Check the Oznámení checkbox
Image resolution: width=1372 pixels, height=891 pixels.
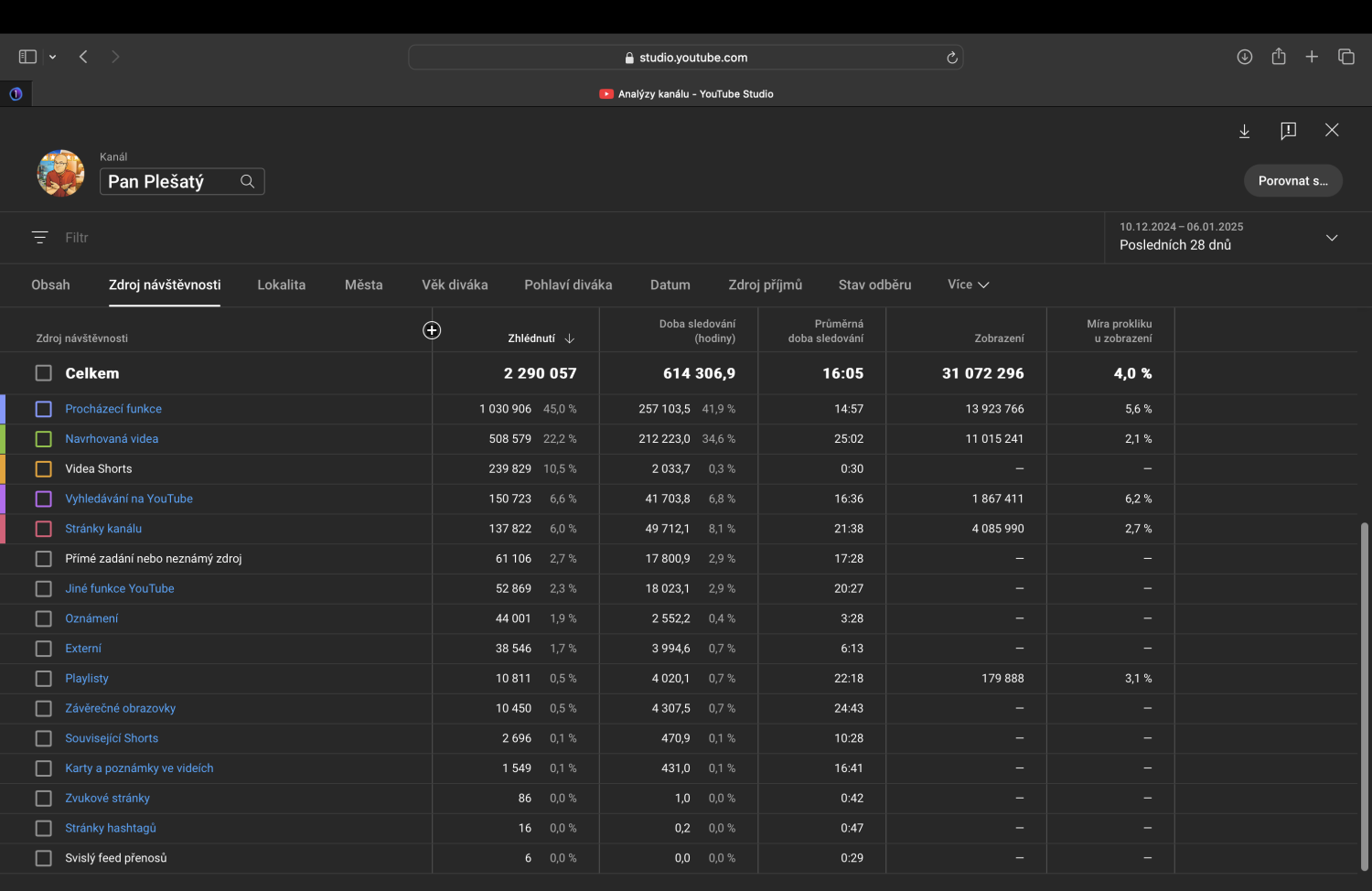(x=43, y=618)
